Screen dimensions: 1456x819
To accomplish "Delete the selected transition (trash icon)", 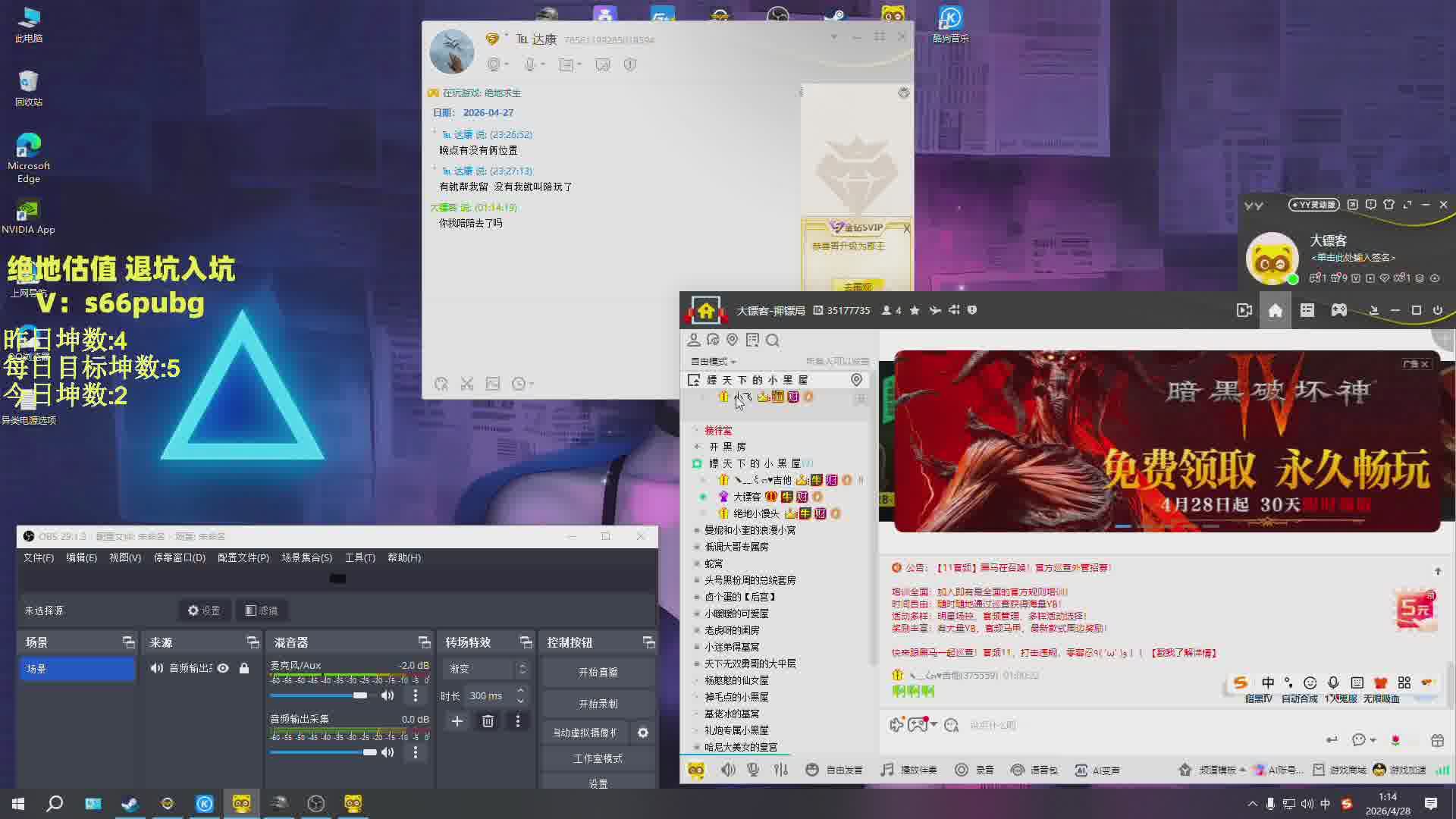I will tap(488, 721).
